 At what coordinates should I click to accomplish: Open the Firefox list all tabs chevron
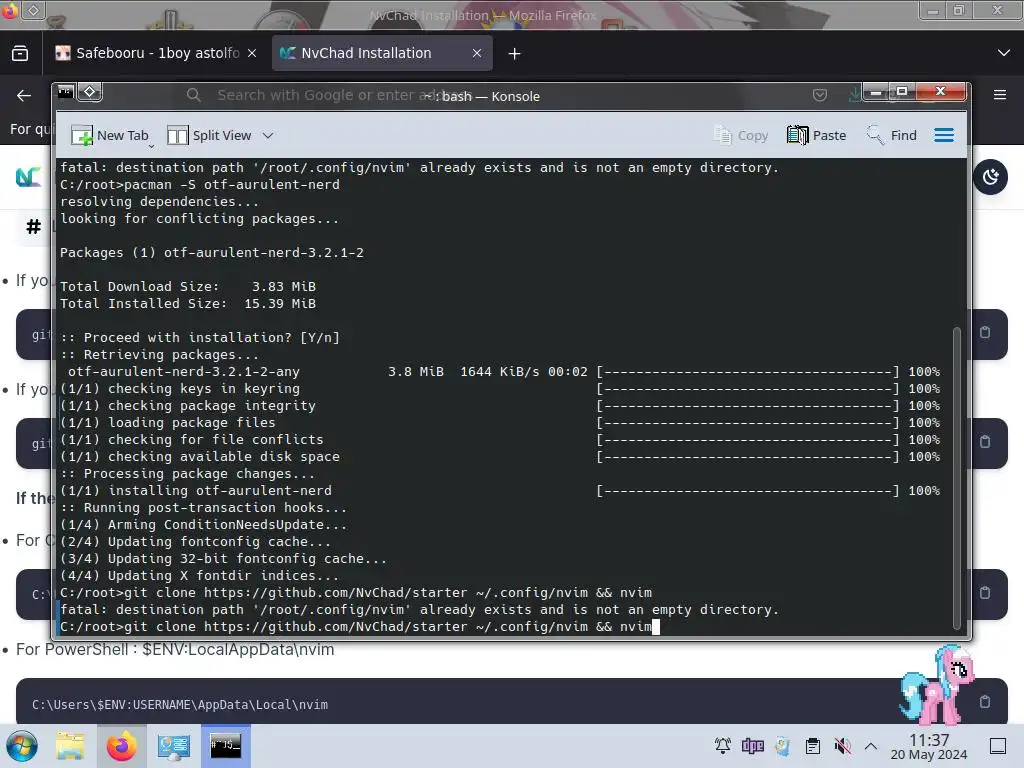click(x=1004, y=53)
